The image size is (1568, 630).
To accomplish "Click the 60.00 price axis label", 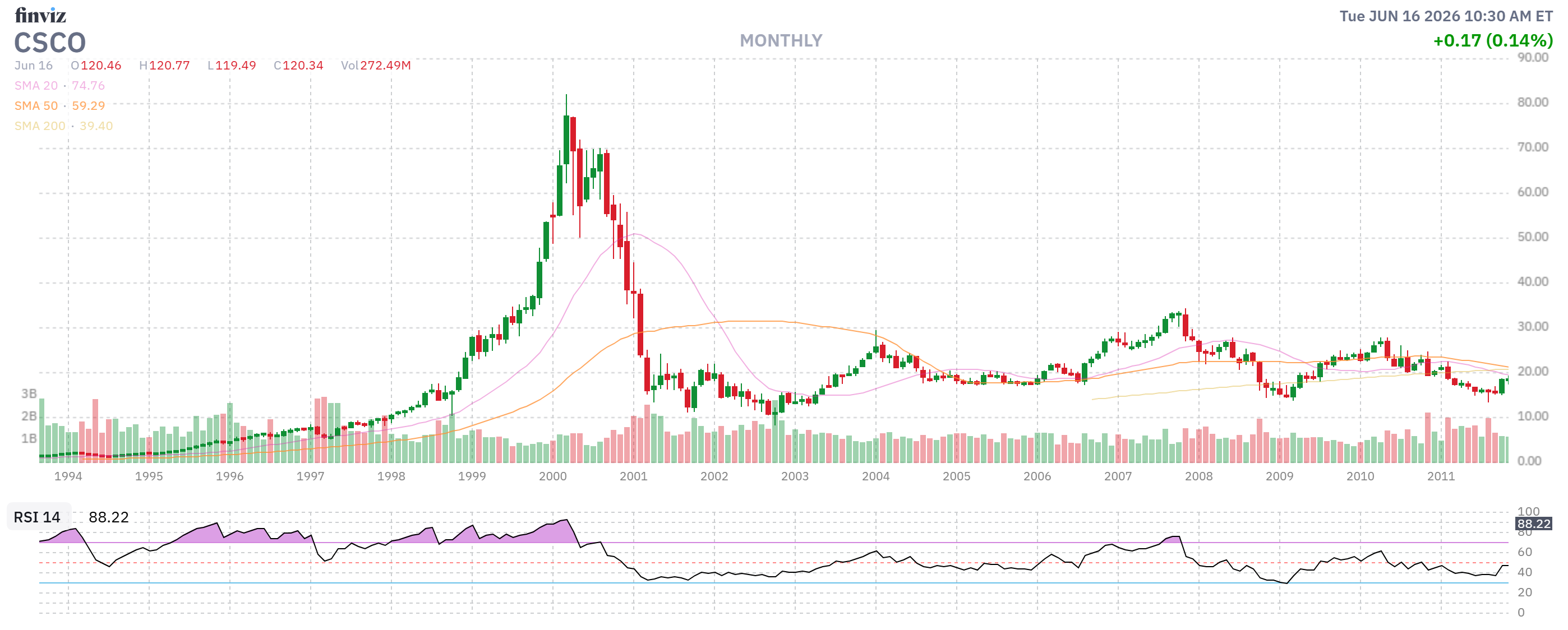I will click(1533, 192).
